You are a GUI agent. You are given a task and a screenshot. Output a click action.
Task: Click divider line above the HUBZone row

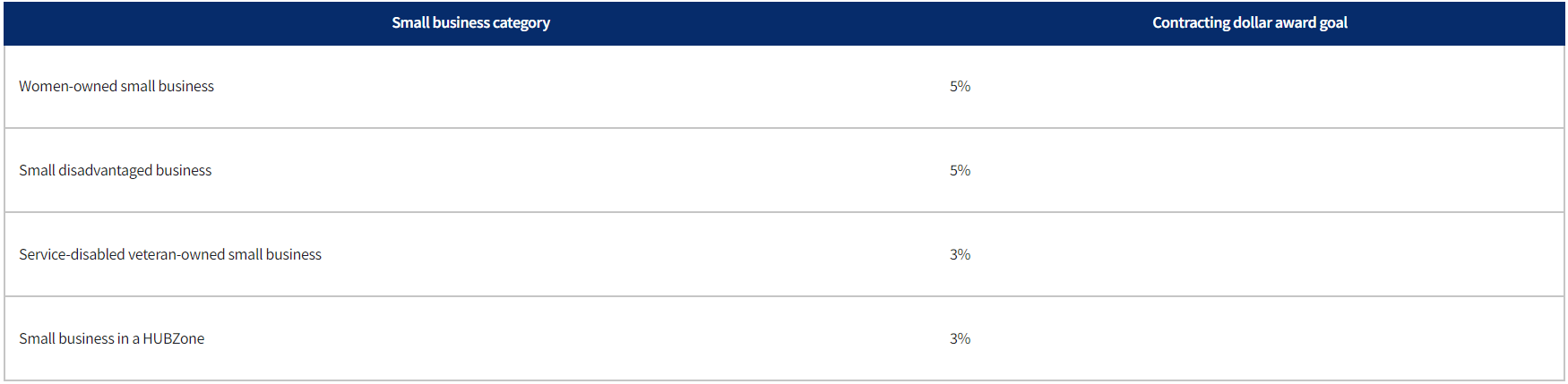[784, 296]
